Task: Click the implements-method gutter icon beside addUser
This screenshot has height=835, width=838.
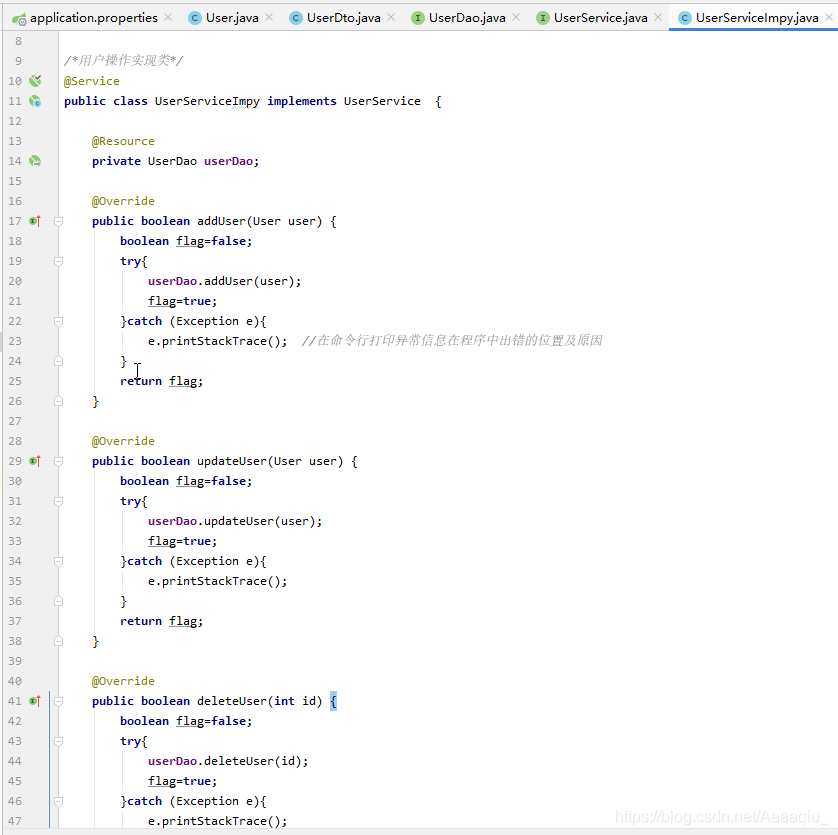Action: pos(35,221)
